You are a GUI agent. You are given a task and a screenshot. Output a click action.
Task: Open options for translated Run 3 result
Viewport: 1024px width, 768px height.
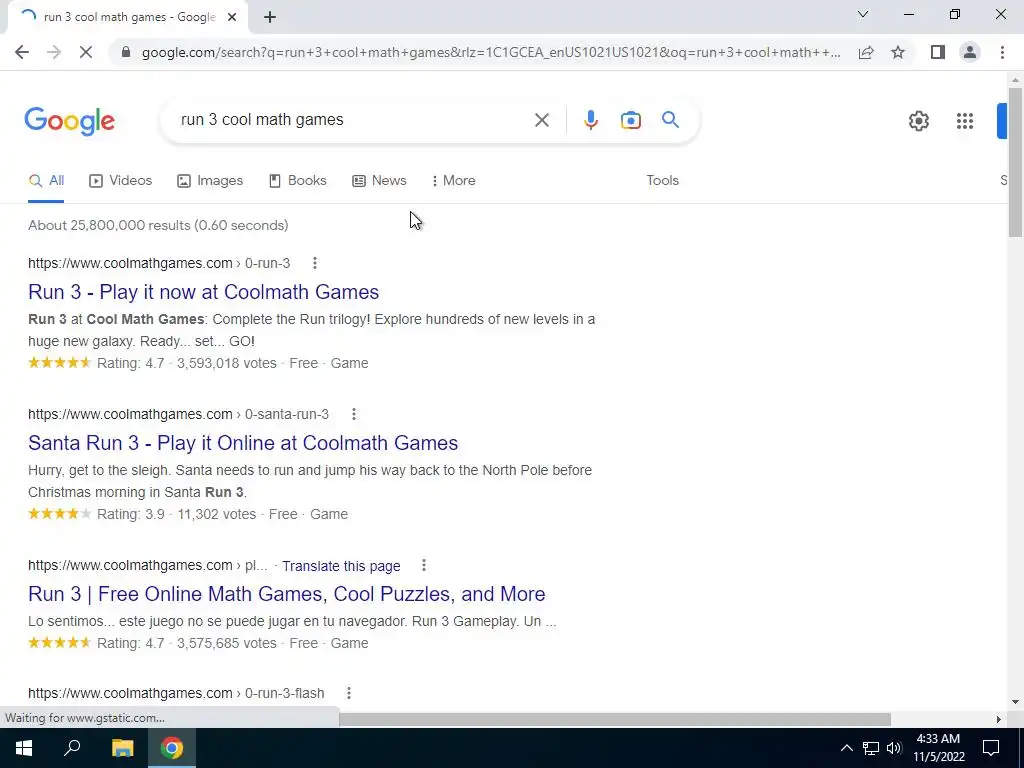pyautogui.click(x=424, y=566)
